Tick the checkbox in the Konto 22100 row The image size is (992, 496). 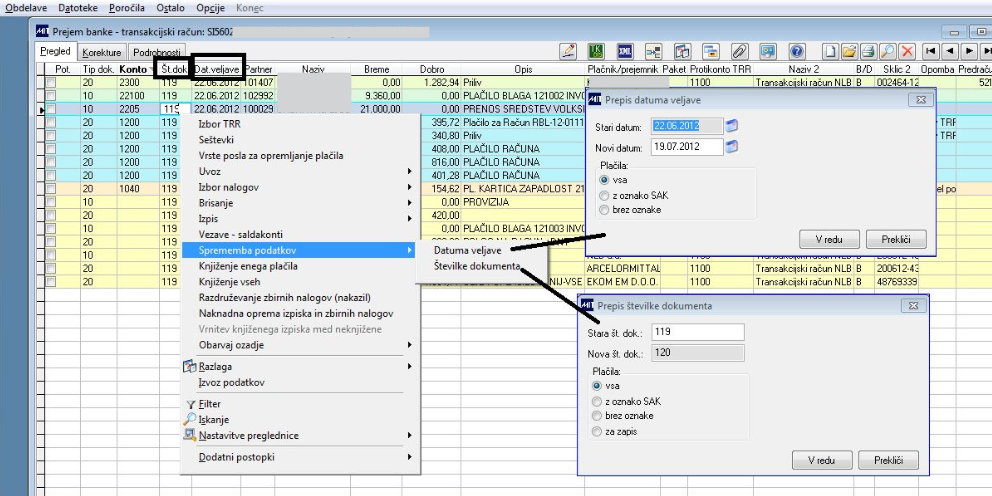pos(49,96)
